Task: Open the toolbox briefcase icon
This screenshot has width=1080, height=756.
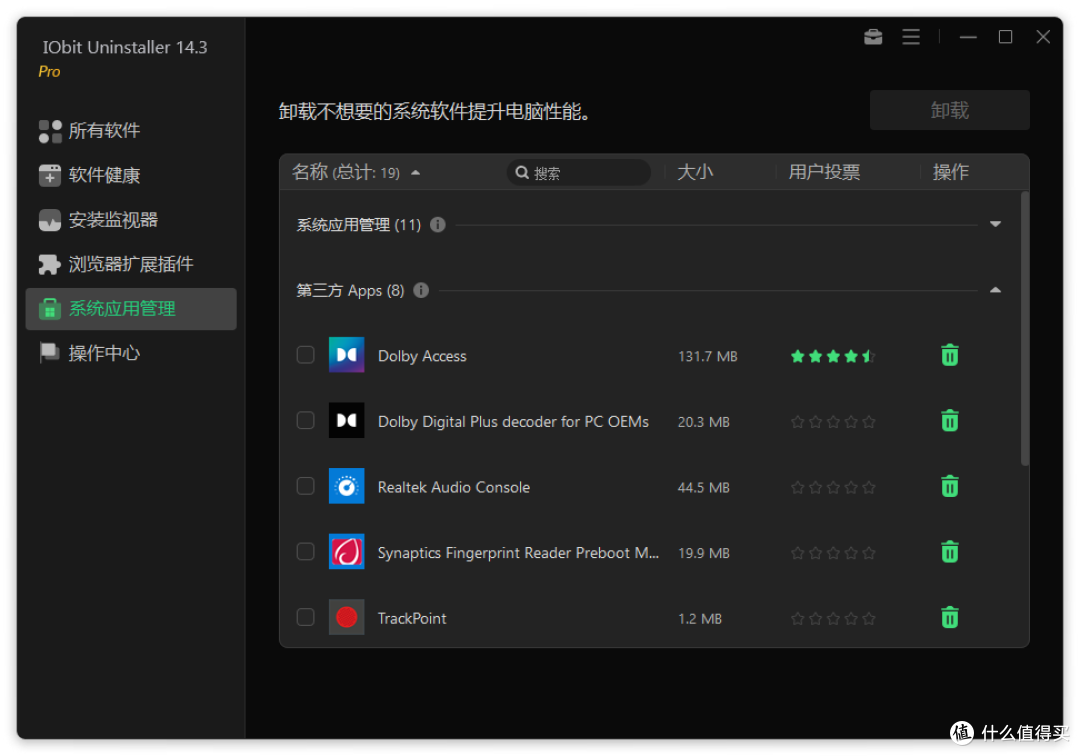Action: (x=873, y=37)
